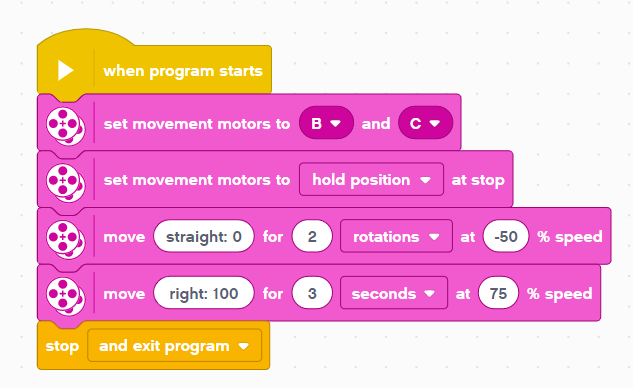Image resolution: width=633 pixels, height=388 pixels.
Task: Expand the hold position dropdown
Action: point(371,180)
